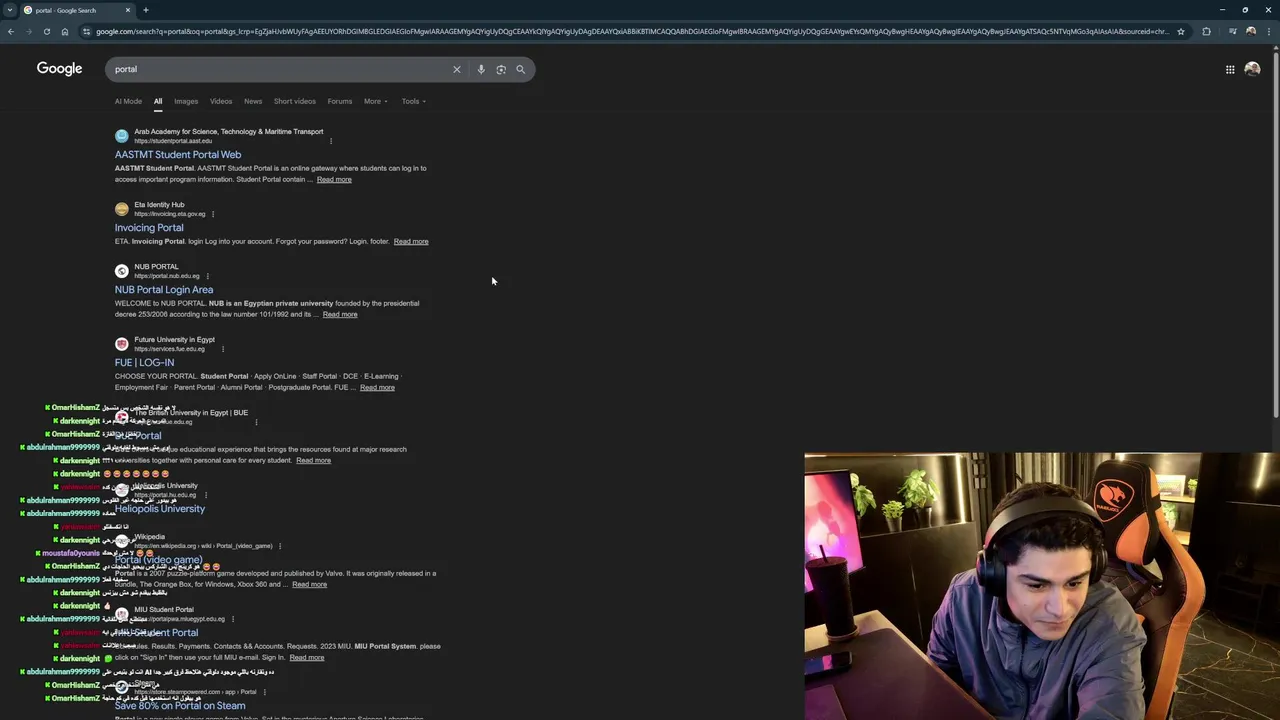Open Chrome profile avatar in toolbar
The width and height of the screenshot is (1280, 720).
[1251, 31]
